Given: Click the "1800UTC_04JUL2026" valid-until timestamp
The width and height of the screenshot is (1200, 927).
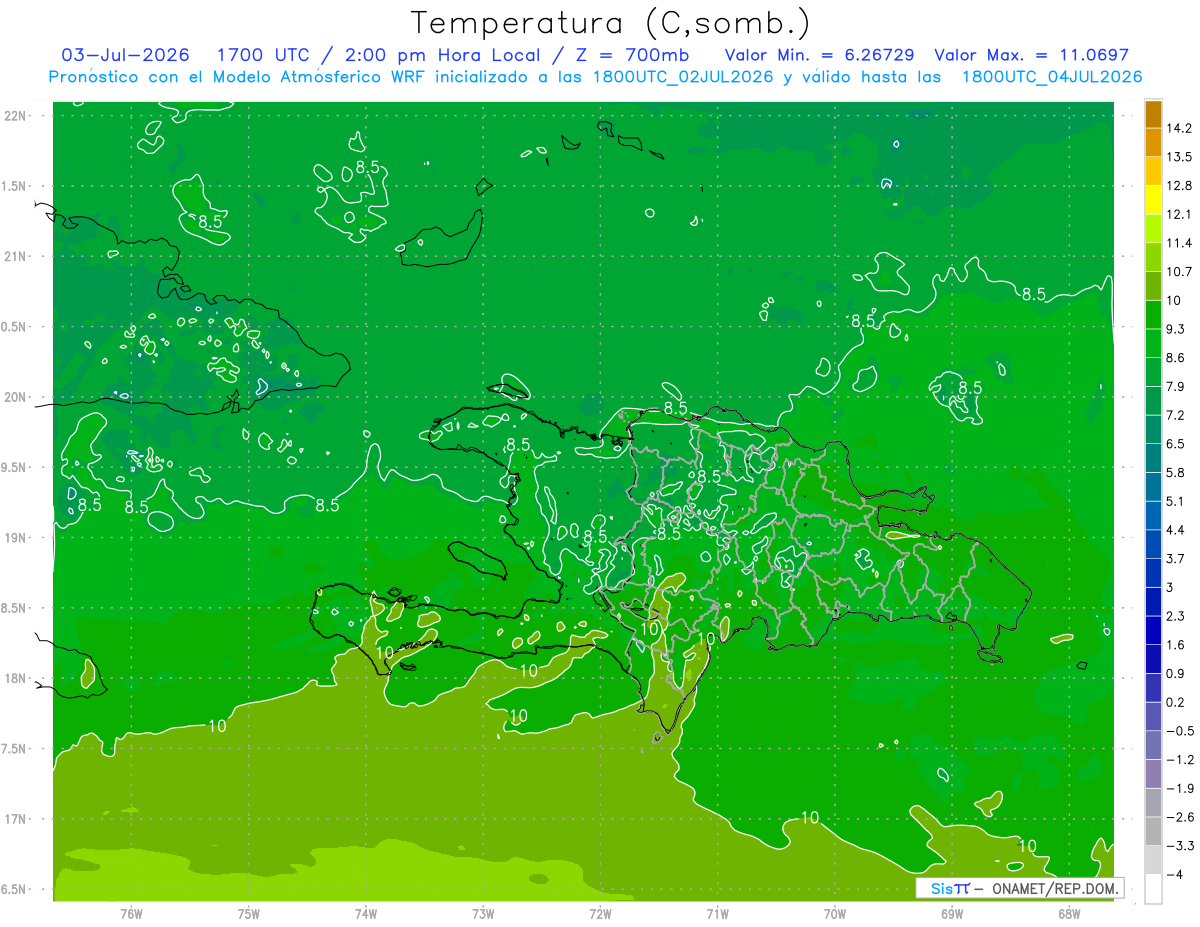Looking at the screenshot, I should point(1052,77).
